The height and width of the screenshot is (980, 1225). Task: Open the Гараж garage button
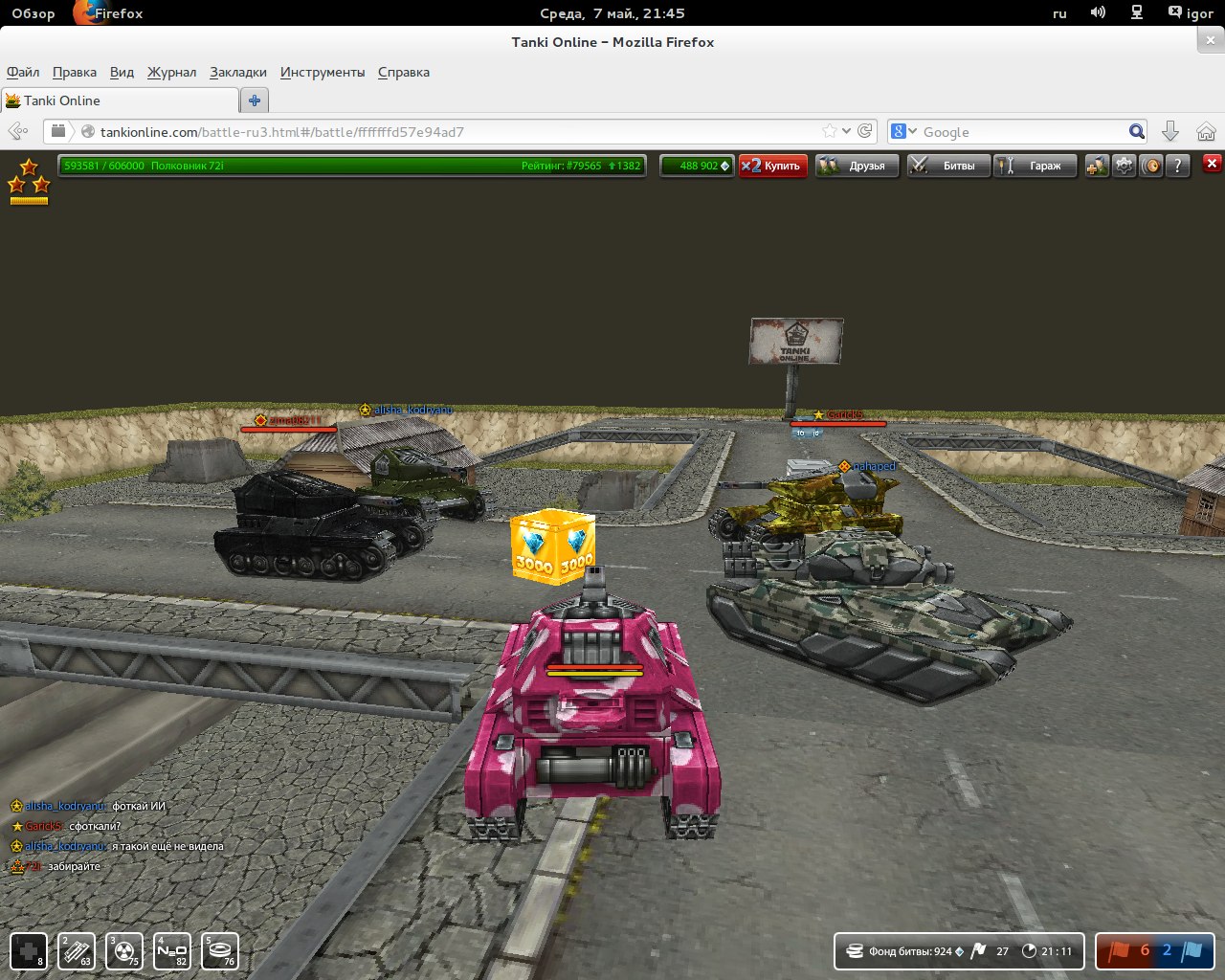click(1036, 166)
